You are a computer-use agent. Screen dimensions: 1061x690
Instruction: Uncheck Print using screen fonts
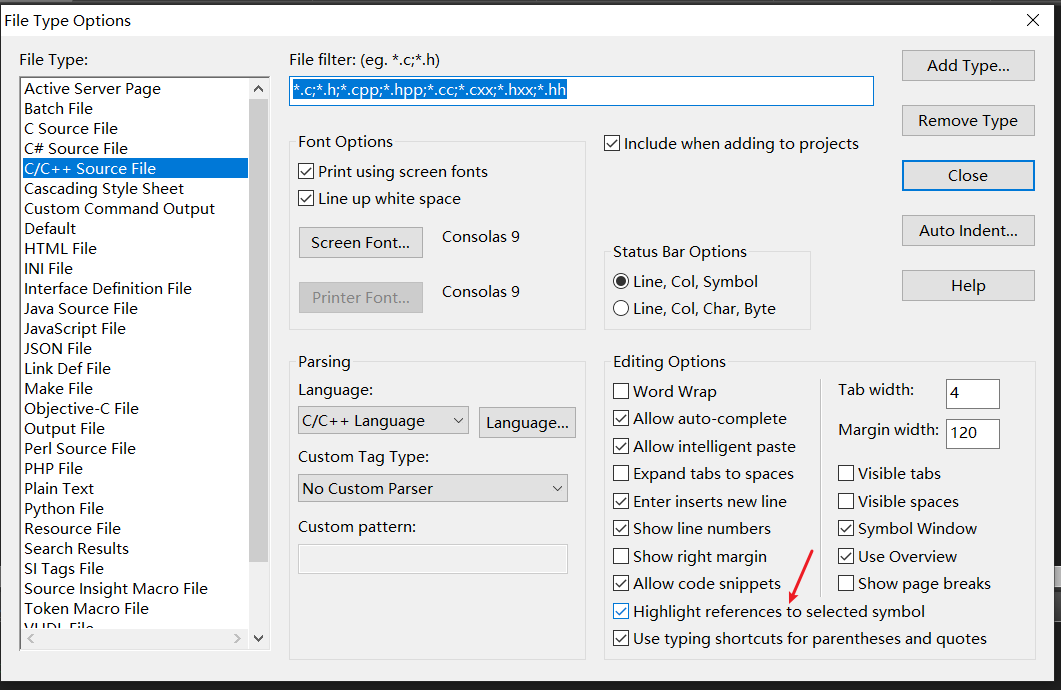pos(307,172)
